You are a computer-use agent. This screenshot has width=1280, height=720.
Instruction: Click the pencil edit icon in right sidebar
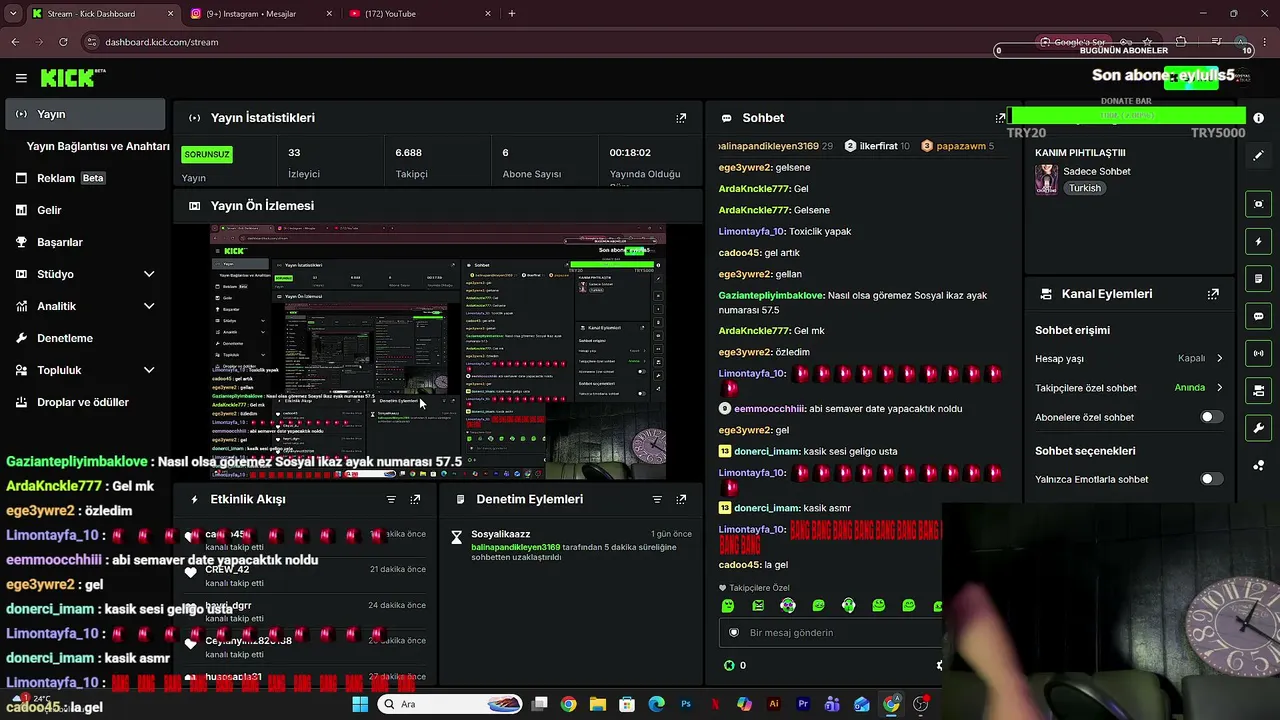[x=1258, y=156]
